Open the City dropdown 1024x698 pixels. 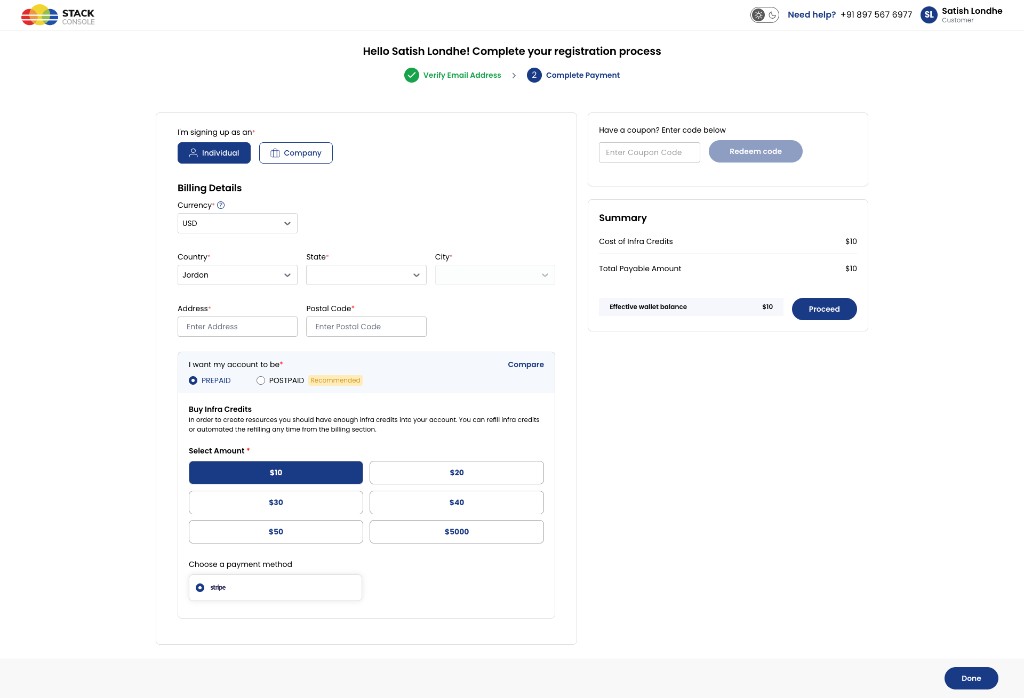(x=494, y=275)
